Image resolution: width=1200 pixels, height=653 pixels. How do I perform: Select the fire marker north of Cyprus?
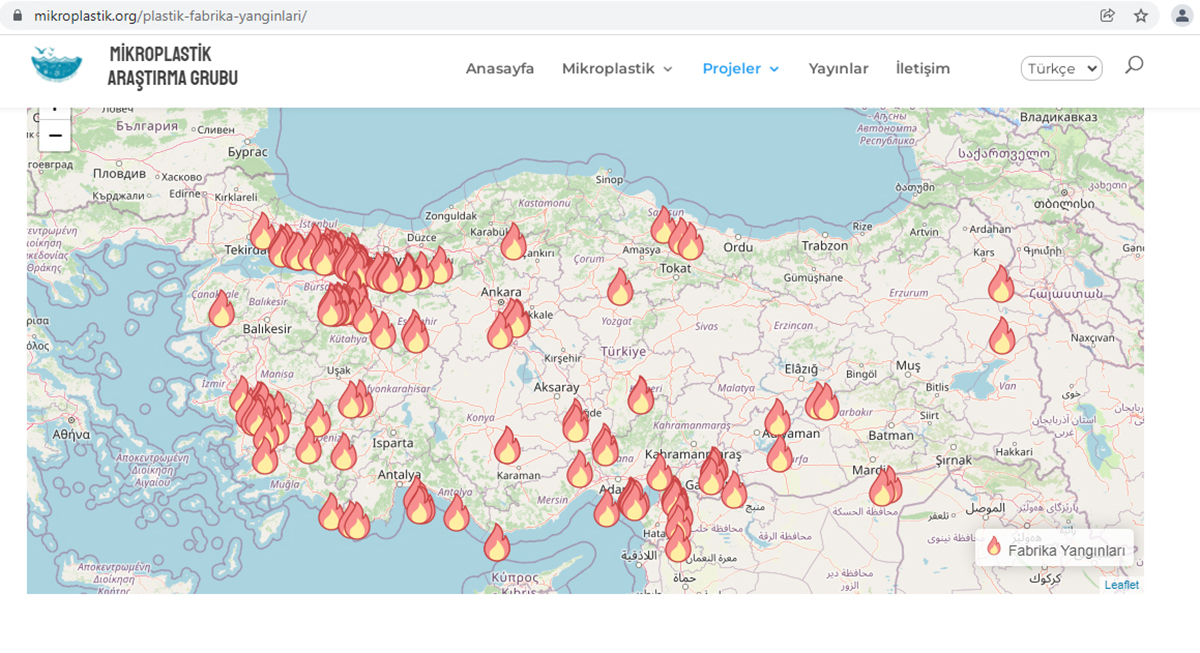click(x=497, y=544)
